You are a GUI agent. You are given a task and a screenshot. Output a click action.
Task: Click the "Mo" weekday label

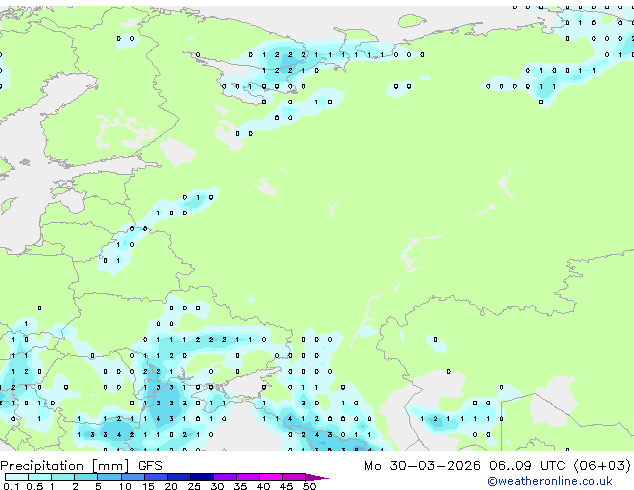pos(372,466)
